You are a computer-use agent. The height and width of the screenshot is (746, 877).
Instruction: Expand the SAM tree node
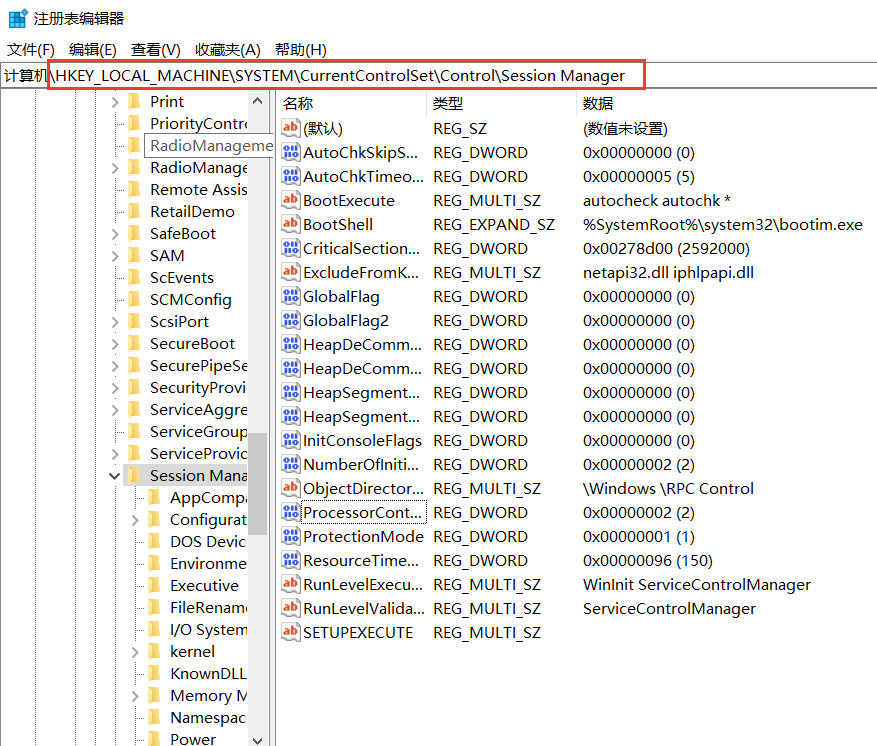(115, 256)
